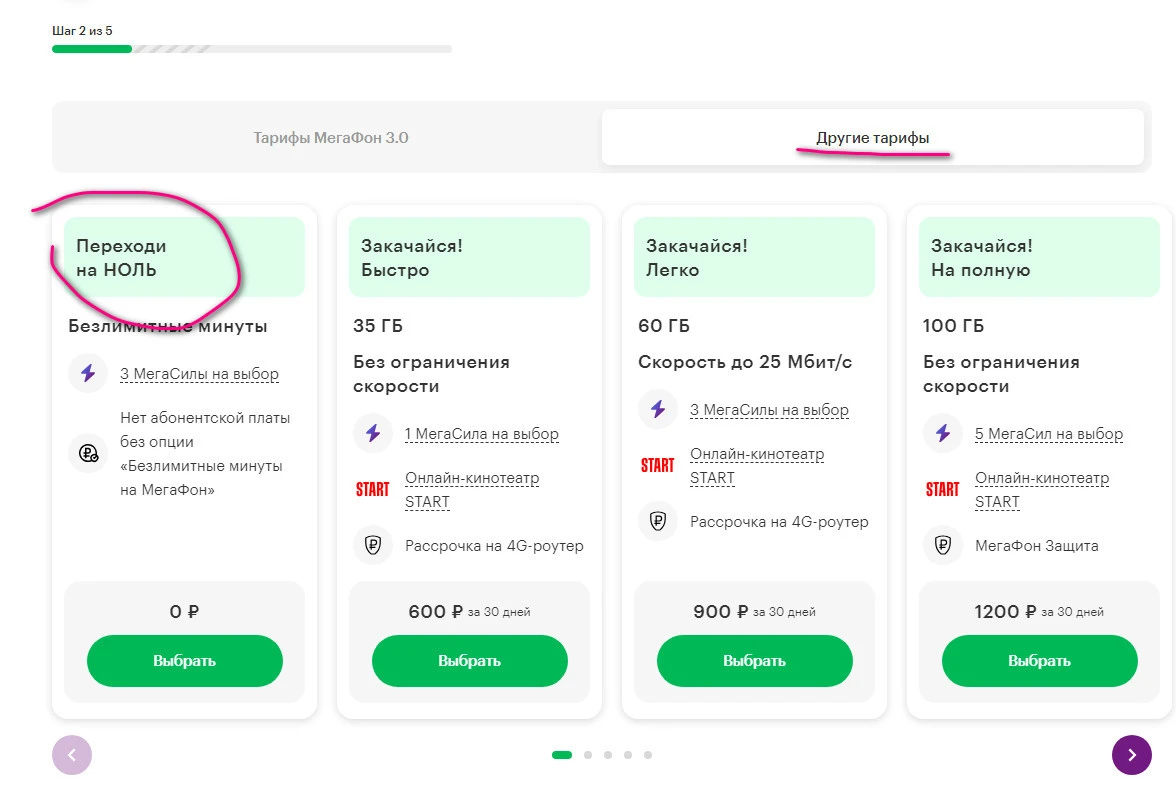1176x790 pixels.
Task: Click the START logo in the Закачайся! Быстро card
Action: point(373,489)
